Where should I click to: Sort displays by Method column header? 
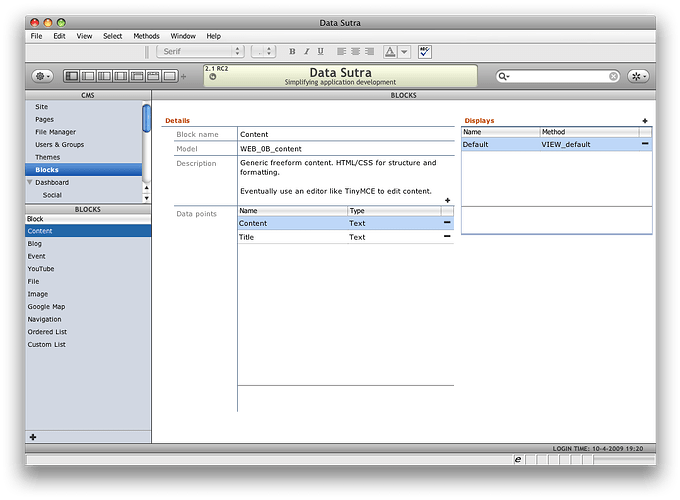point(589,132)
